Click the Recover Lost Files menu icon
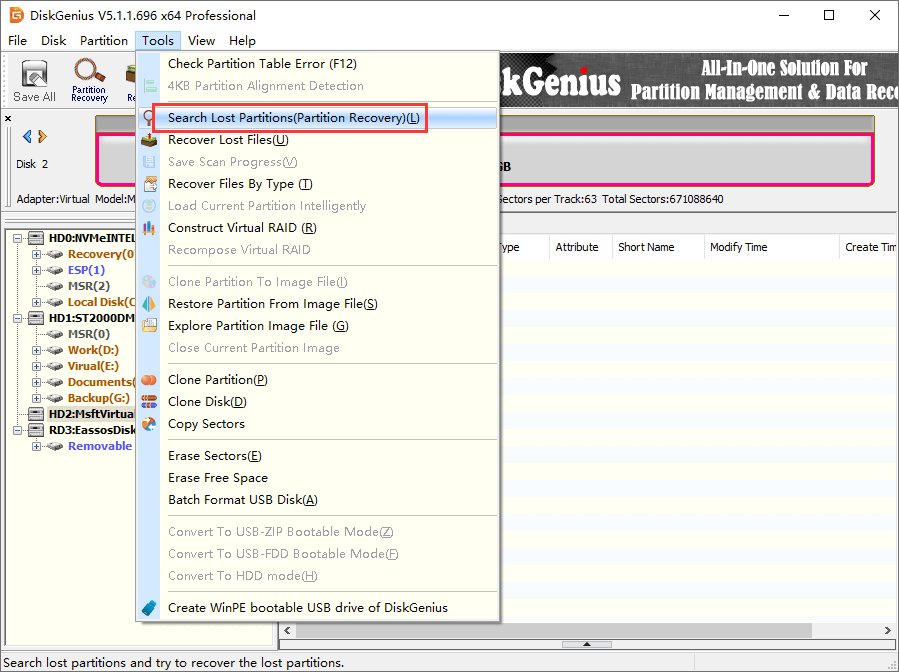This screenshot has height=672, width=899. (150, 140)
